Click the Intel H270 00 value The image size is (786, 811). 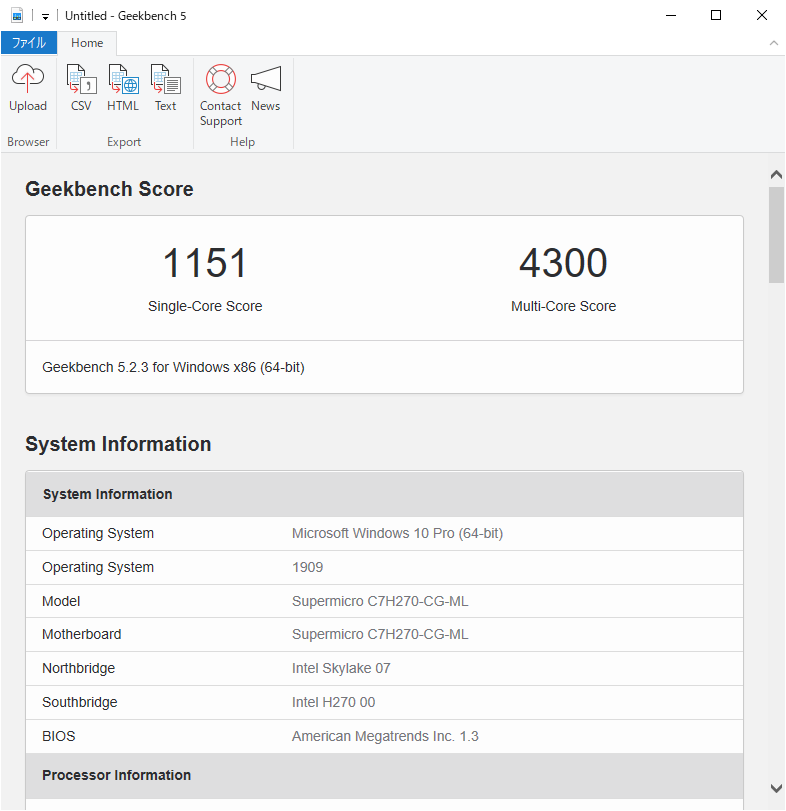pos(334,702)
